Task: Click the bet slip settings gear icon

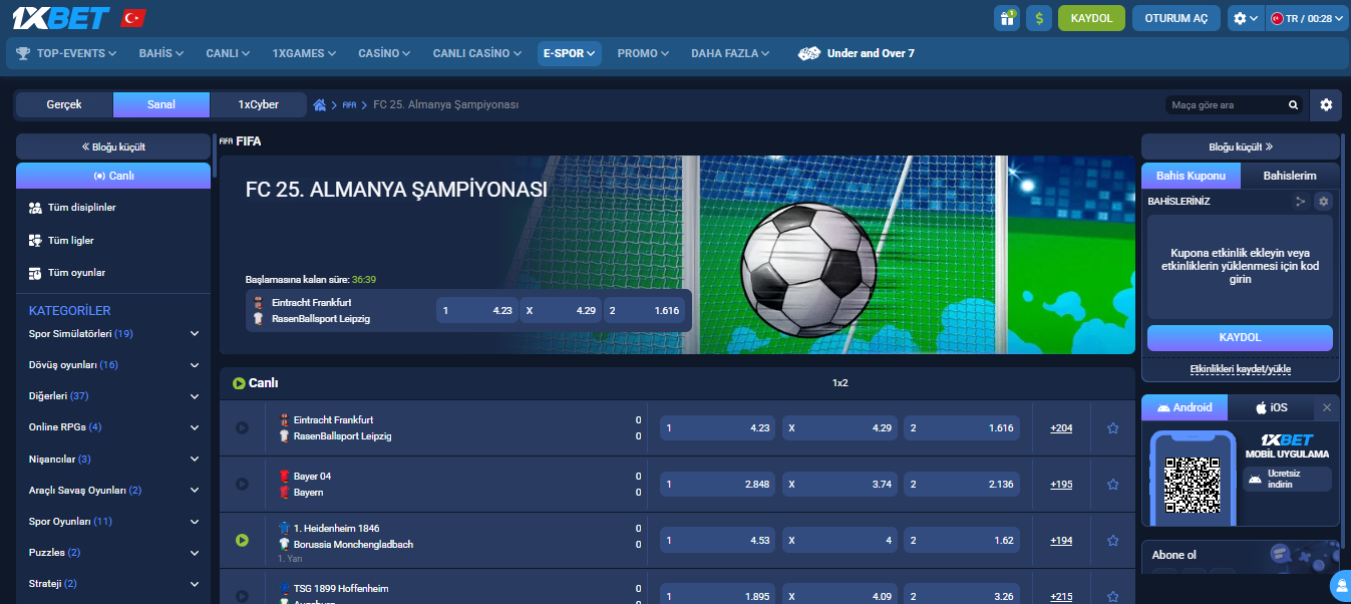Action: coord(1324,201)
